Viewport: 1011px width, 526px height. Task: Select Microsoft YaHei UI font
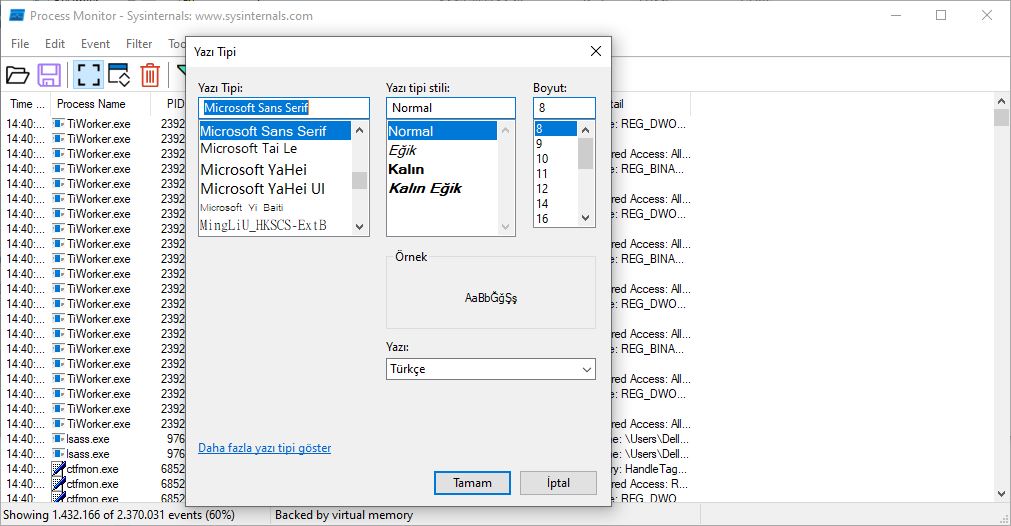(275, 189)
